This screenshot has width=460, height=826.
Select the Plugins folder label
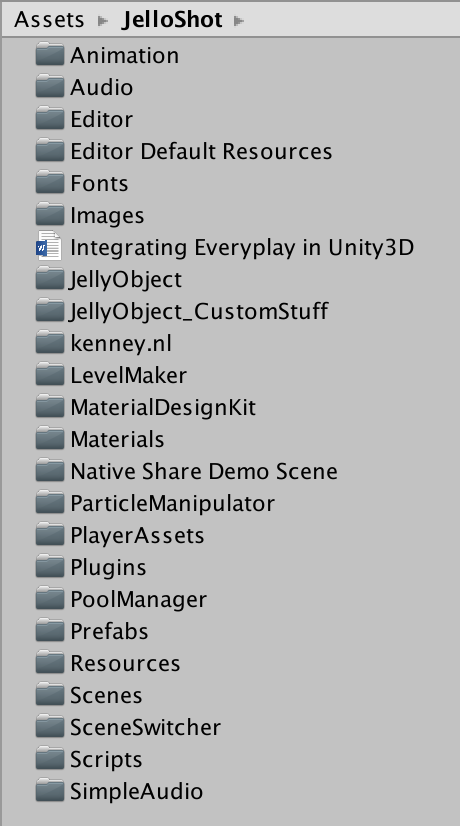pos(108,568)
